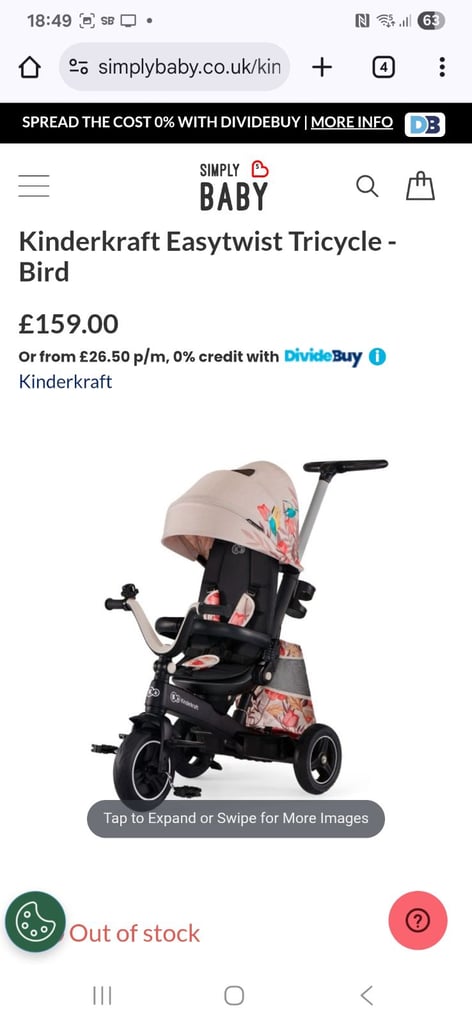The image size is (472, 1024).
Task: Go to Simply Baby homepage logo
Action: point(234,187)
